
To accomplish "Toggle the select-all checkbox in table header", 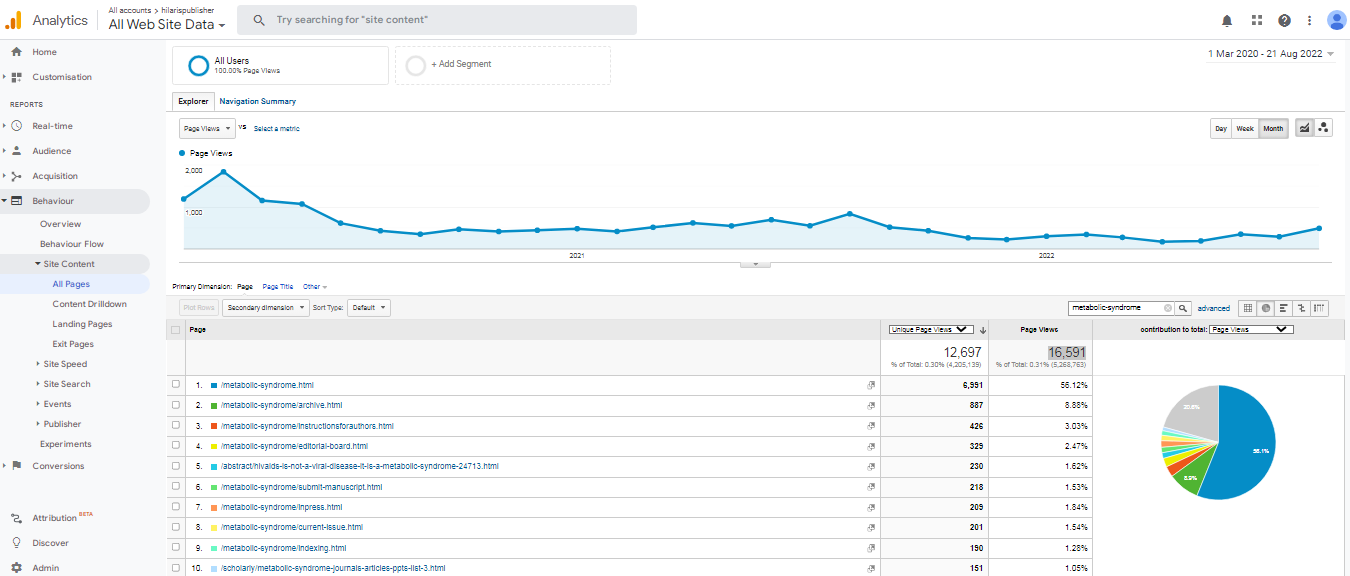I will tap(176, 329).
